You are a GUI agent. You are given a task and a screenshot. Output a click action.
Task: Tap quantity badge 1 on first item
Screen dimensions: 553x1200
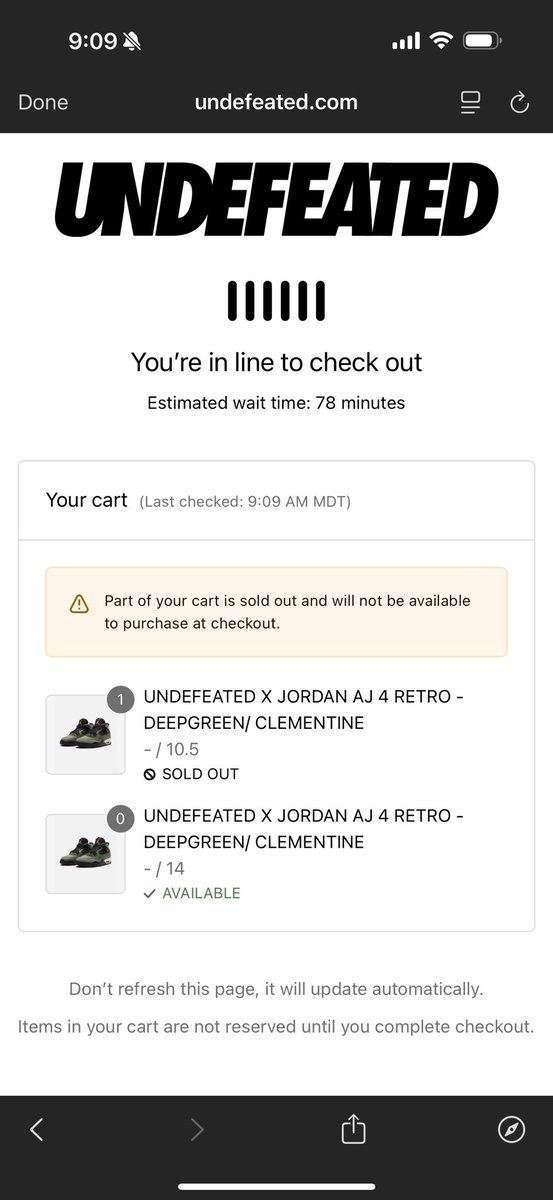(120, 699)
